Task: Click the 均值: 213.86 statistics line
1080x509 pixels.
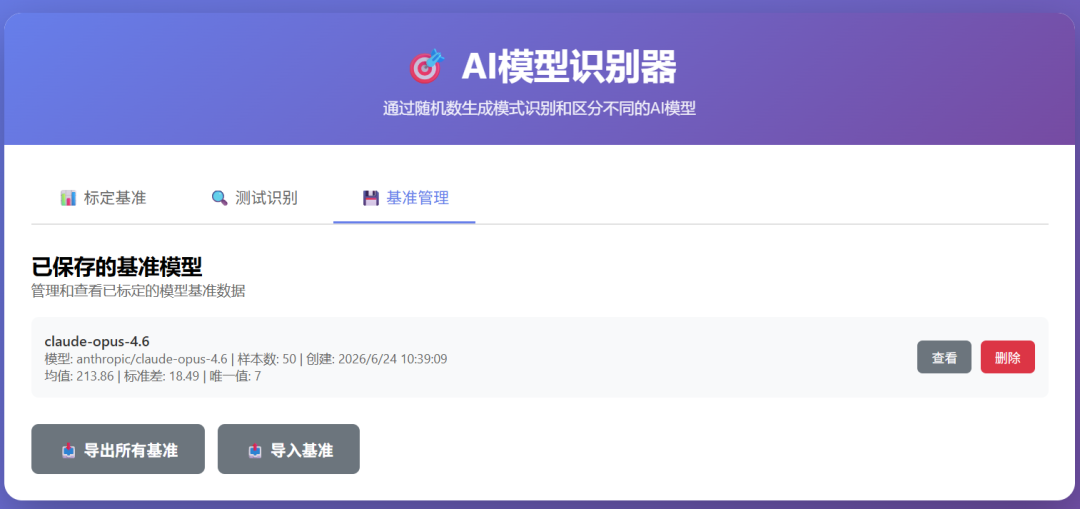Action: tap(152, 376)
